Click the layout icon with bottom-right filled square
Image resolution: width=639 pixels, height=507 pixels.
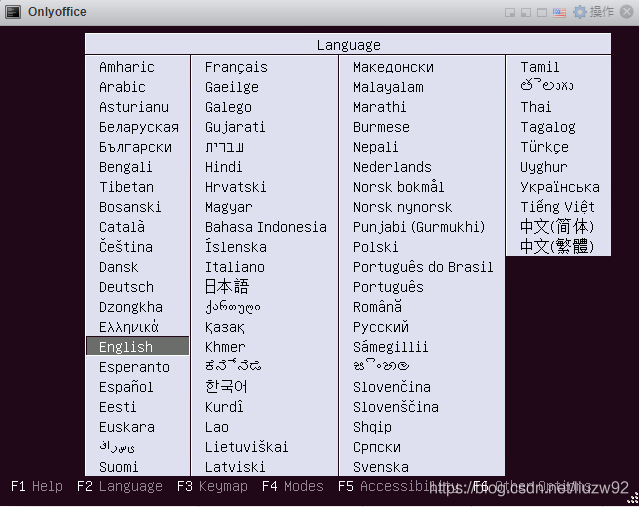tap(510, 13)
